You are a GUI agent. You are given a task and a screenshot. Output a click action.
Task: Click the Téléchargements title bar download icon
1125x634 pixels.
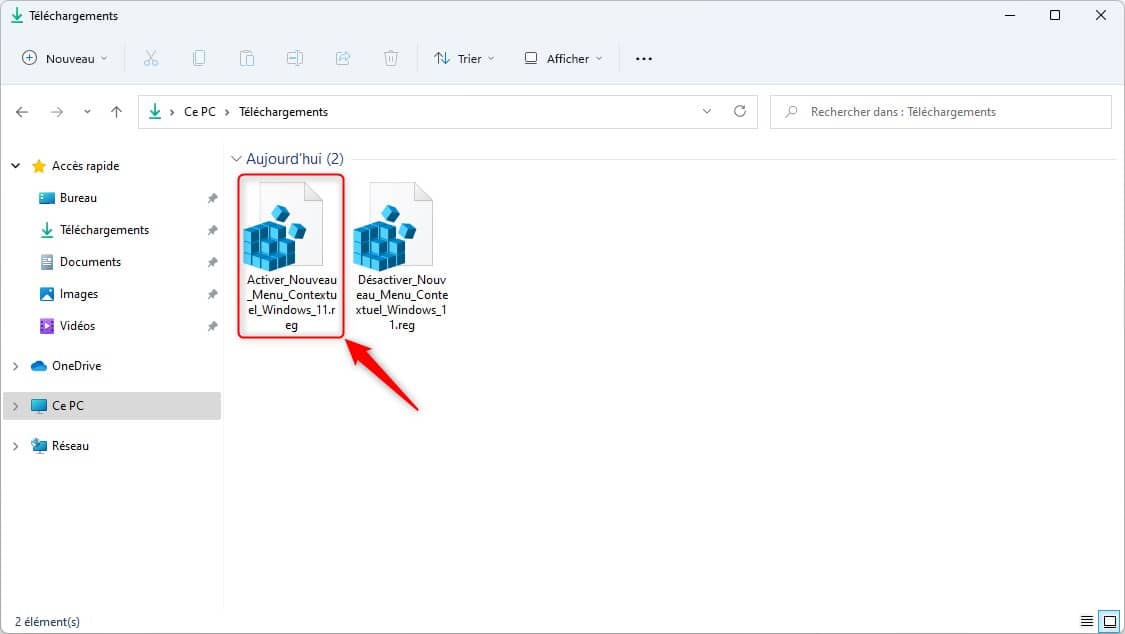17,16
